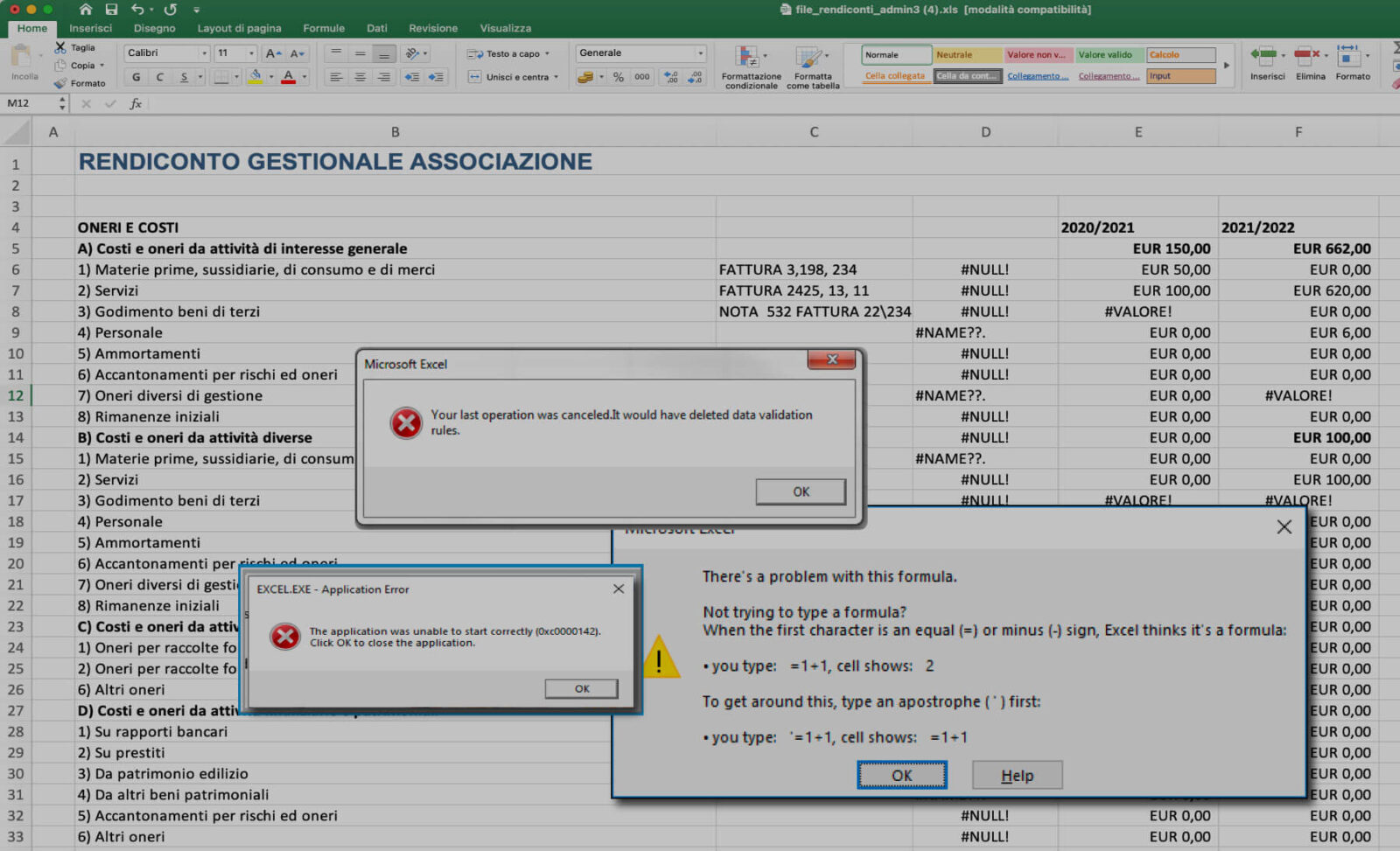Redo the last undone action
This screenshot has width=1400, height=851.
[171, 9]
